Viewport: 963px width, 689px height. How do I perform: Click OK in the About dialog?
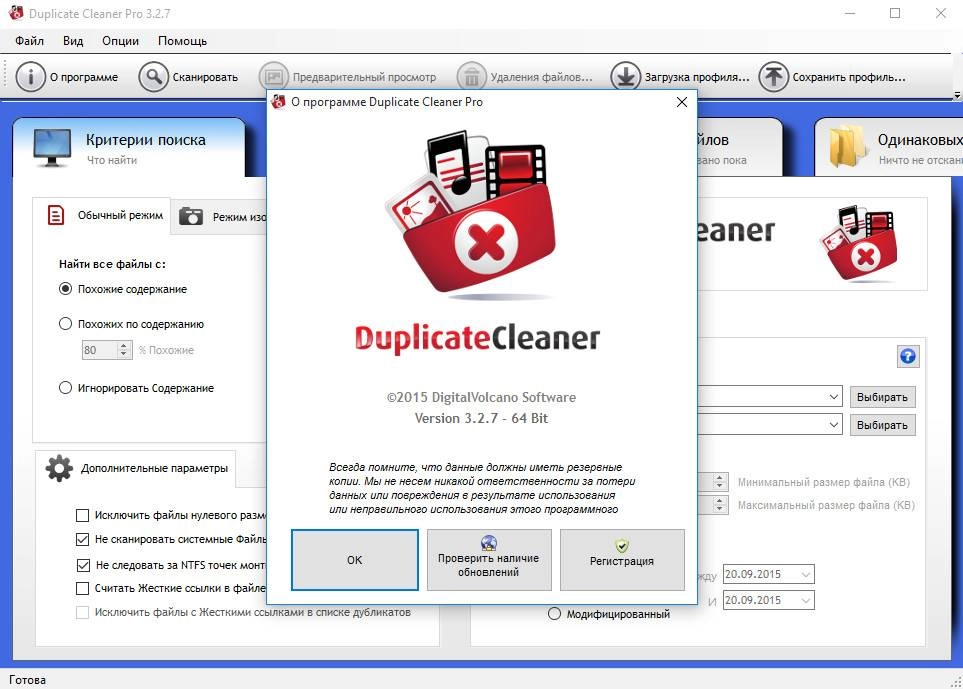[x=354, y=560]
